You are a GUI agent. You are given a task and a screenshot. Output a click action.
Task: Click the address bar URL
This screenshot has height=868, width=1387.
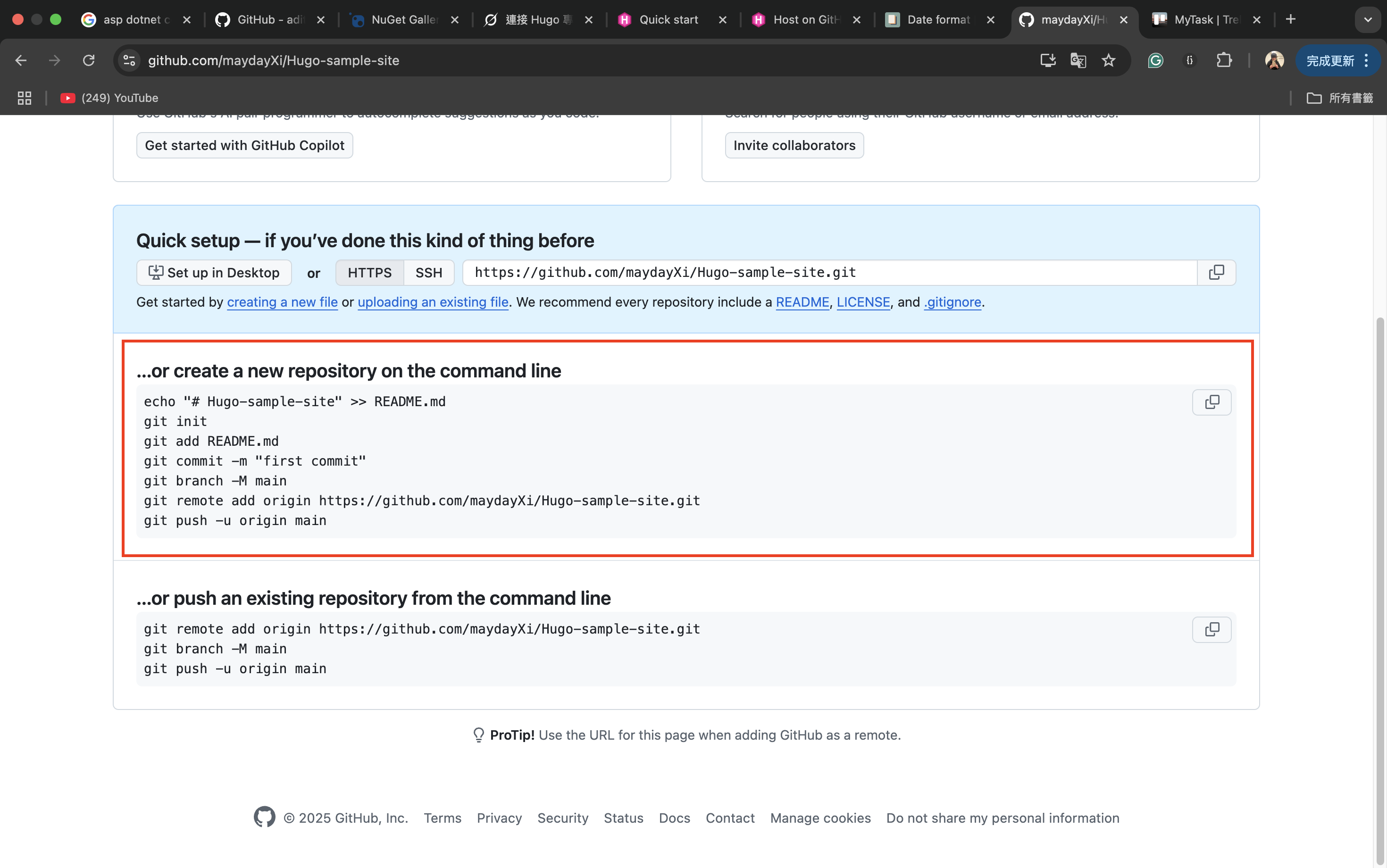(273, 60)
